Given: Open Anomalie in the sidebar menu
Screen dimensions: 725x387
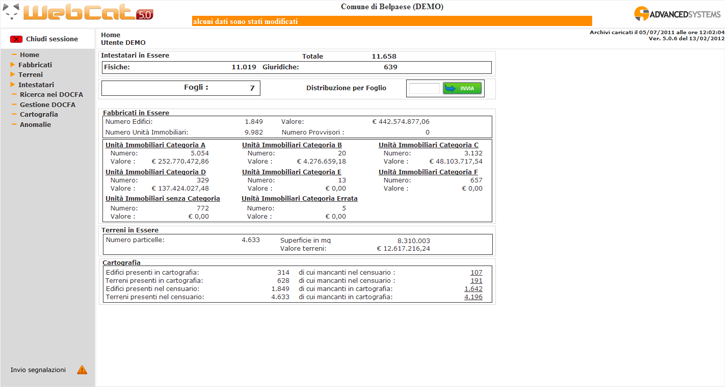Looking at the screenshot, I should (35, 124).
